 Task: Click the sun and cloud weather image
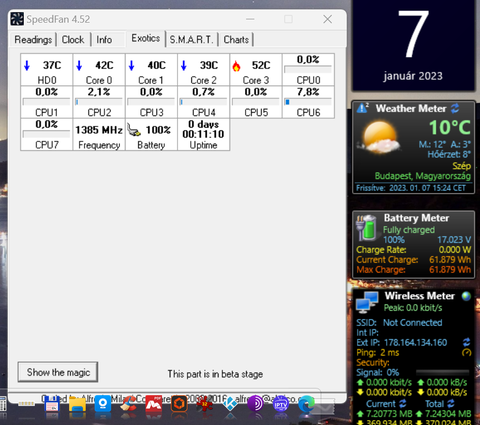click(x=379, y=137)
